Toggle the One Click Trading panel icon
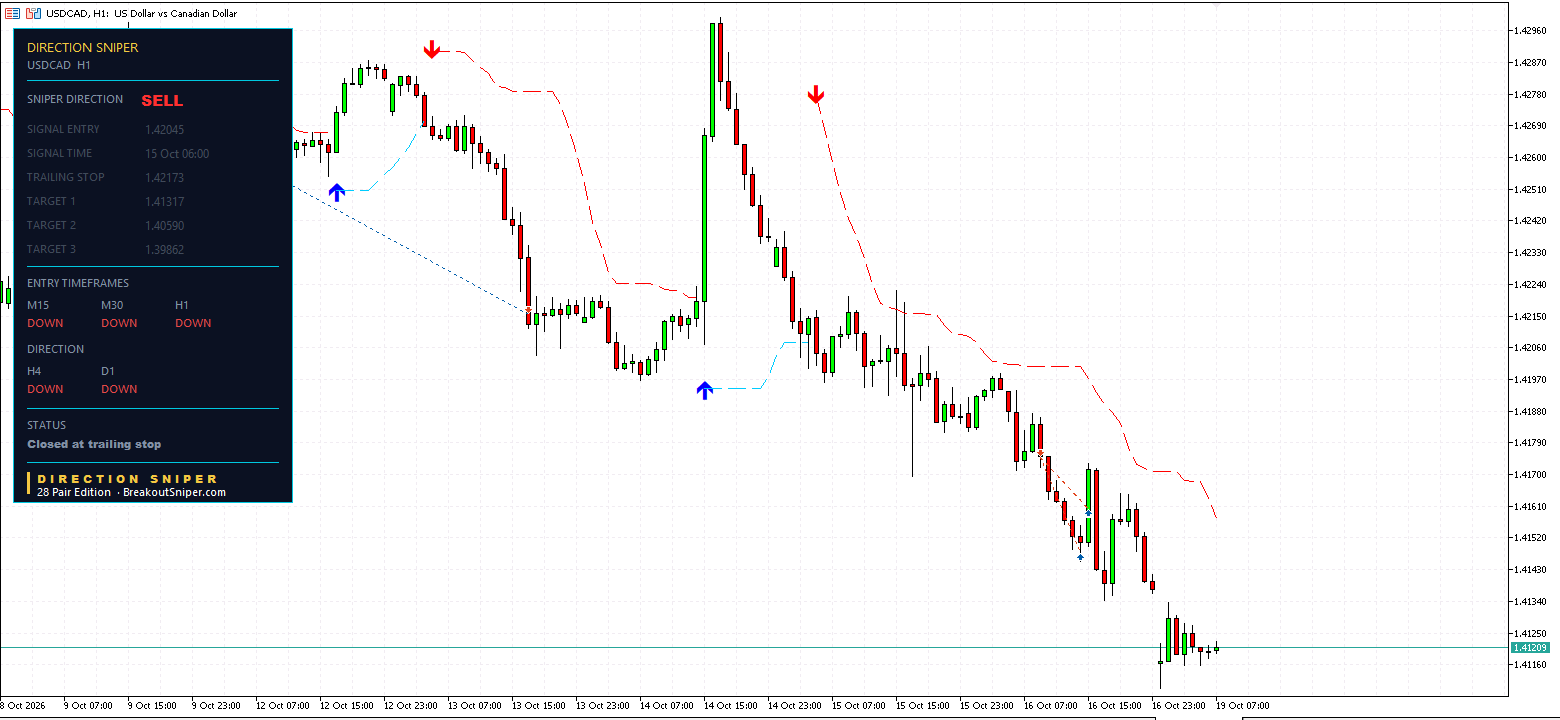1560x720 pixels. 34,13
